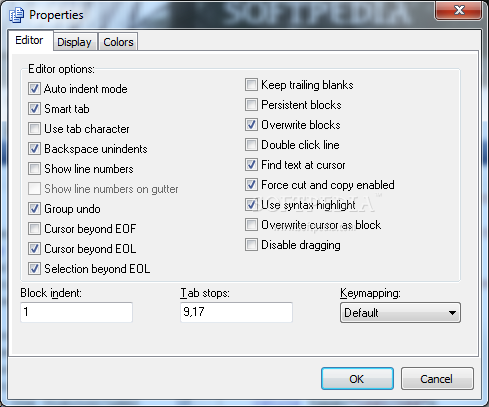Toggle Selection beyond EOL checkbox
This screenshot has width=489, height=407.
point(34,269)
